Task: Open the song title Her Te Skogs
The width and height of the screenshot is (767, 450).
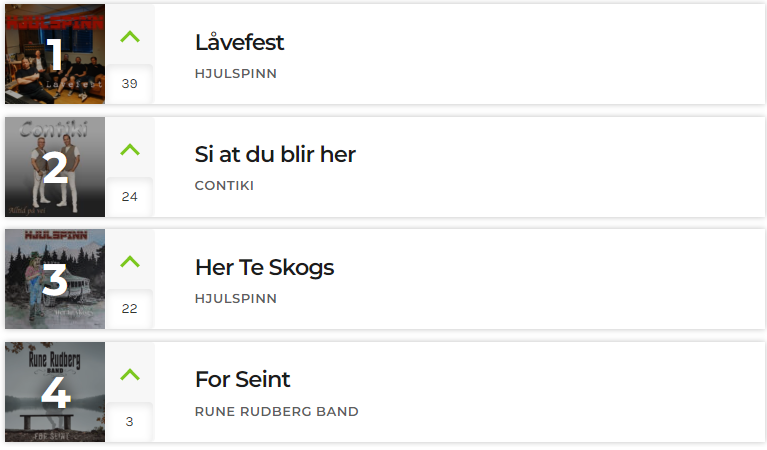Action: click(265, 268)
